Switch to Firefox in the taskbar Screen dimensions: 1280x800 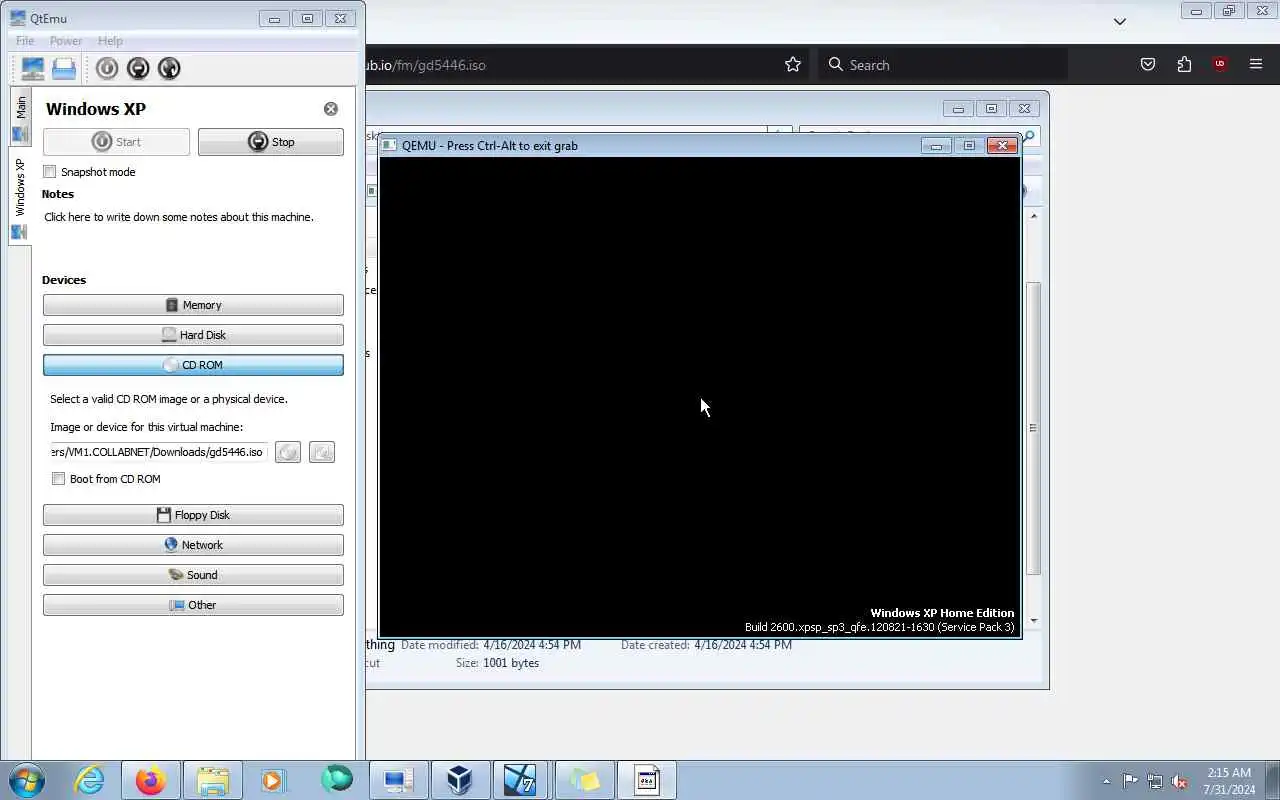pyautogui.click(x=151, y=780)
